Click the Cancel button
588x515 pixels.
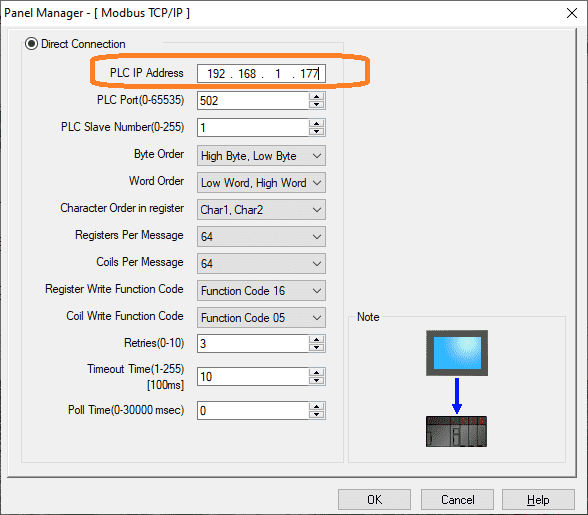457,500
